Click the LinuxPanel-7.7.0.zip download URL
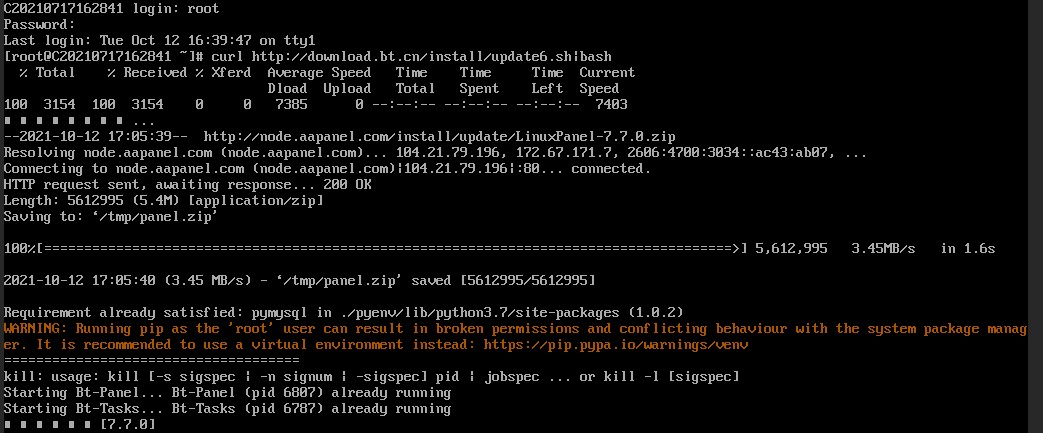The height and width of the screenshot is (433, 1043). (432, 136)
